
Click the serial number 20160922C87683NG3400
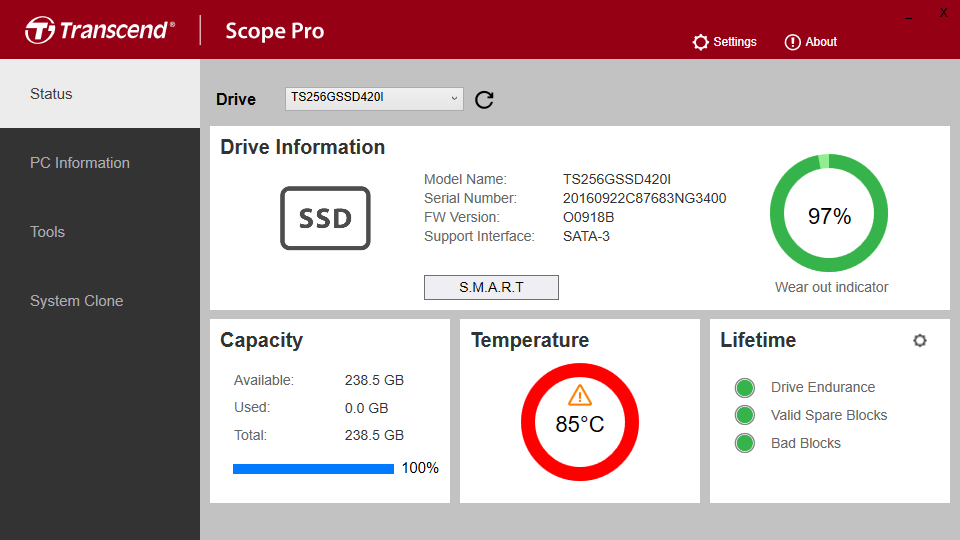point(645,198)
